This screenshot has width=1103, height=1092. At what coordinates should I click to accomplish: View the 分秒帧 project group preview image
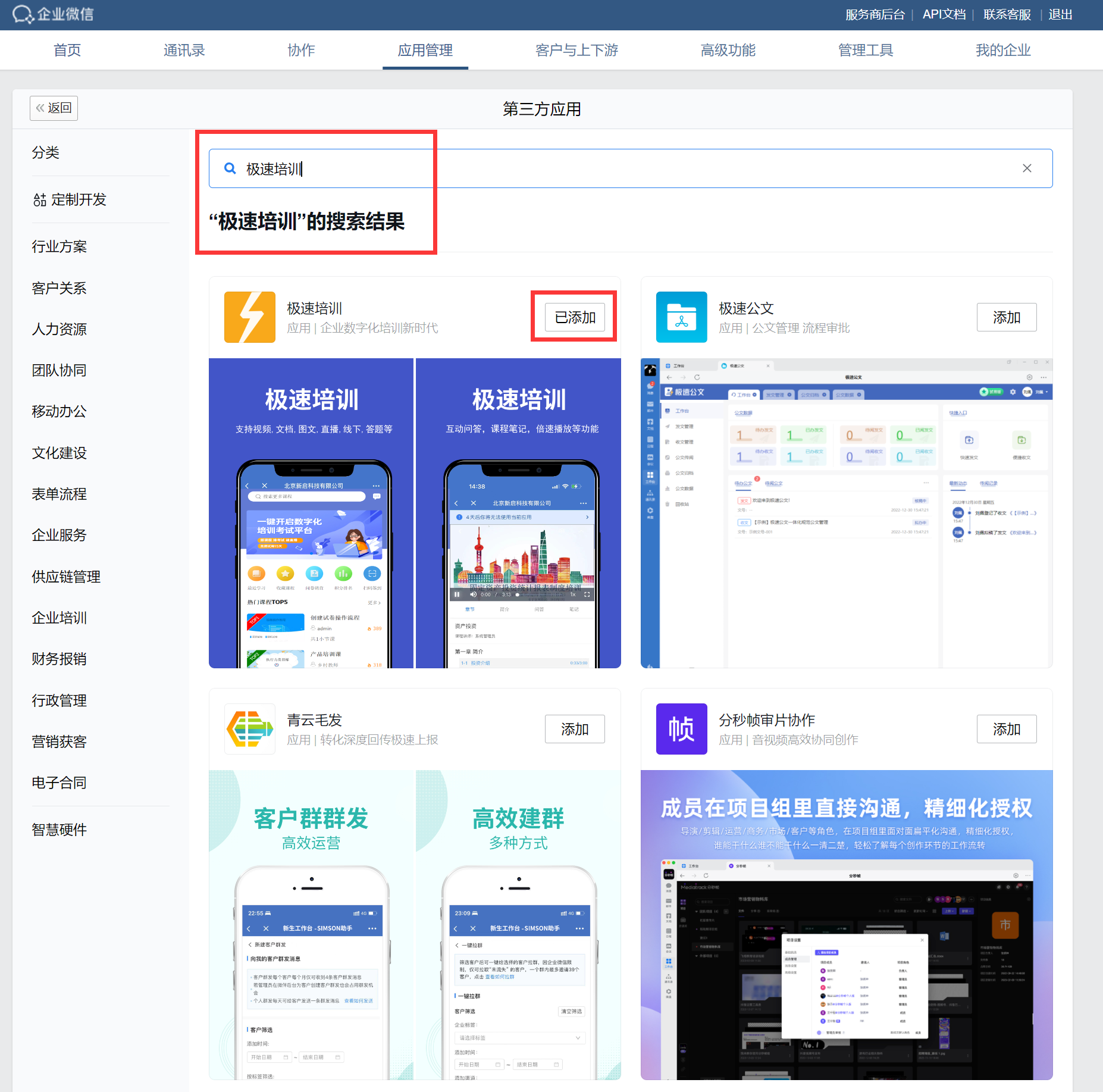click(x=847, y=925)
